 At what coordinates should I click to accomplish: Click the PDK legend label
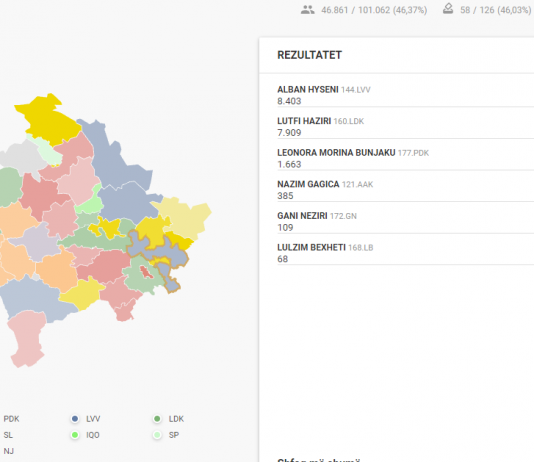coord(11,419)
